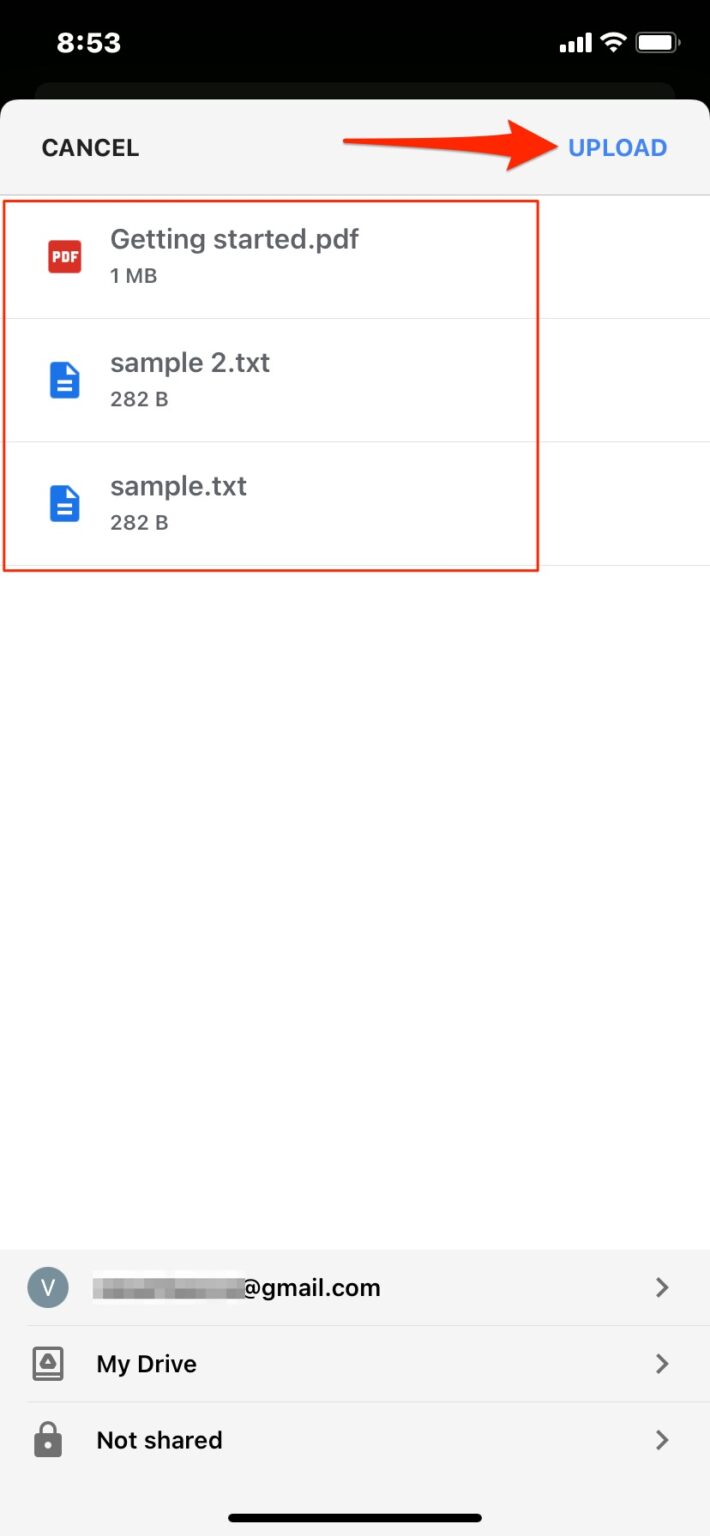Image resolution: width=710 pixels, height=1536 pixels.
Task: Tap the account avatar with letter V
Action: point(48,1288)
